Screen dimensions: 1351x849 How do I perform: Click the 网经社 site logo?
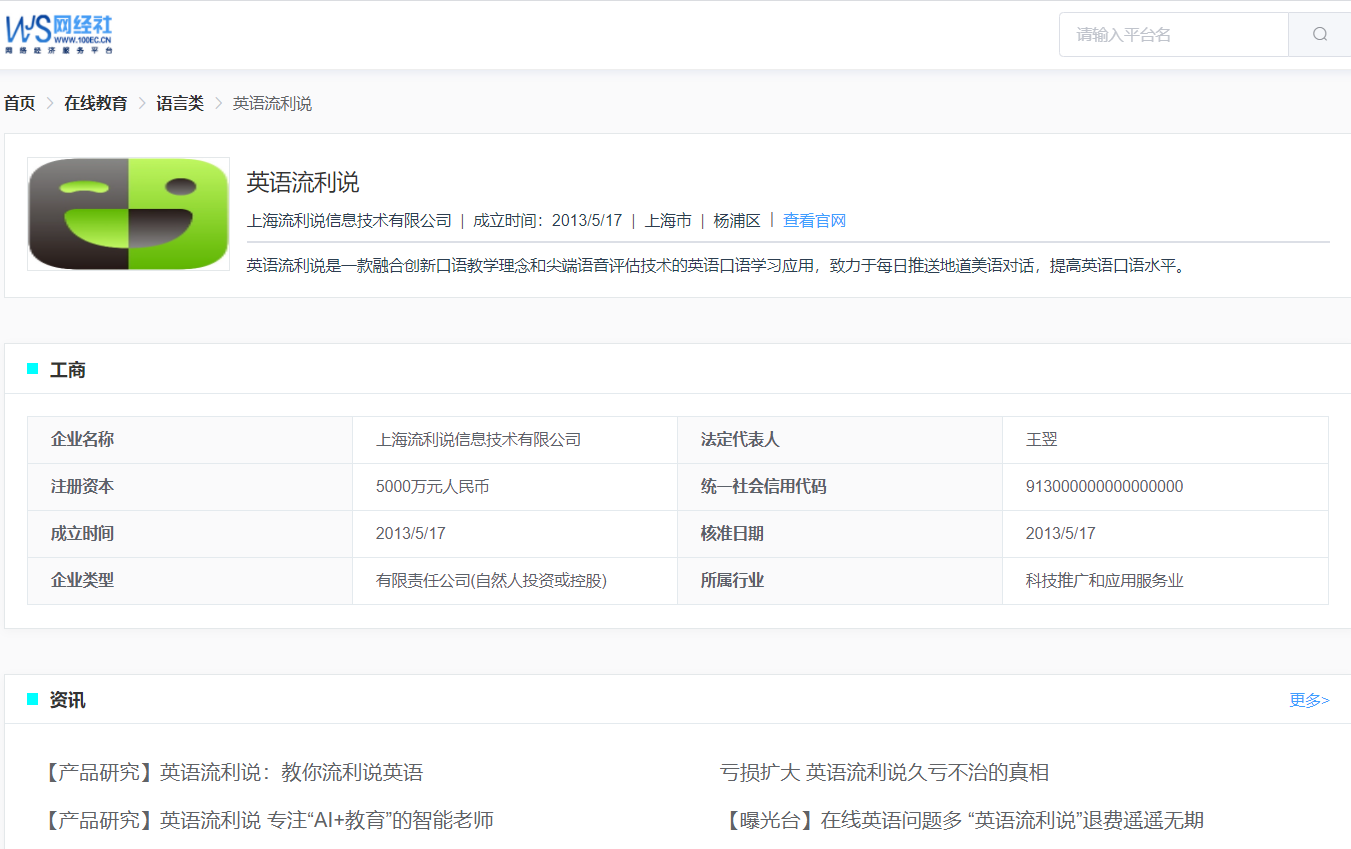tap(59, 34)
